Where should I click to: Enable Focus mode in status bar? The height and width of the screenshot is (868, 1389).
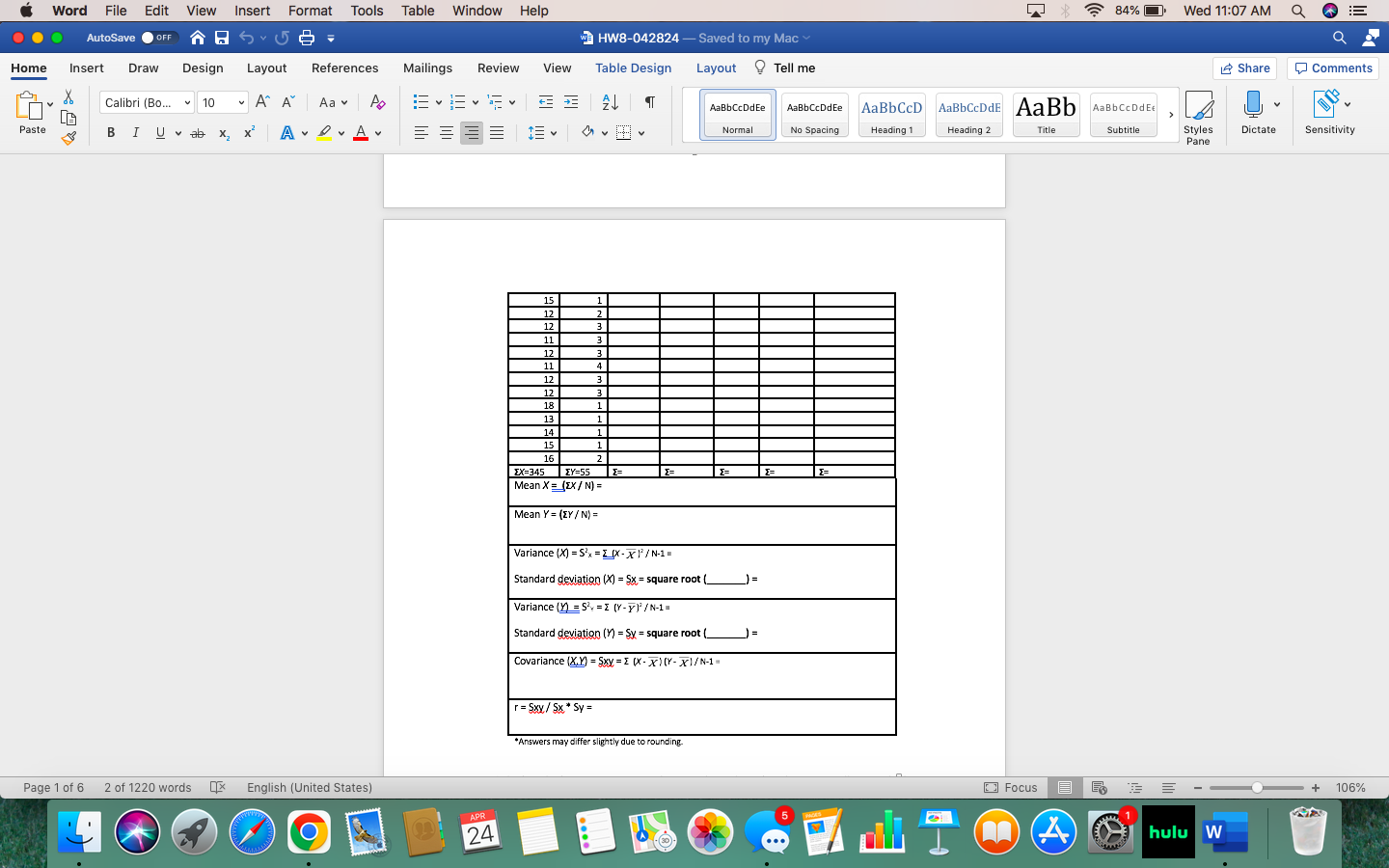click(1011, 788)
